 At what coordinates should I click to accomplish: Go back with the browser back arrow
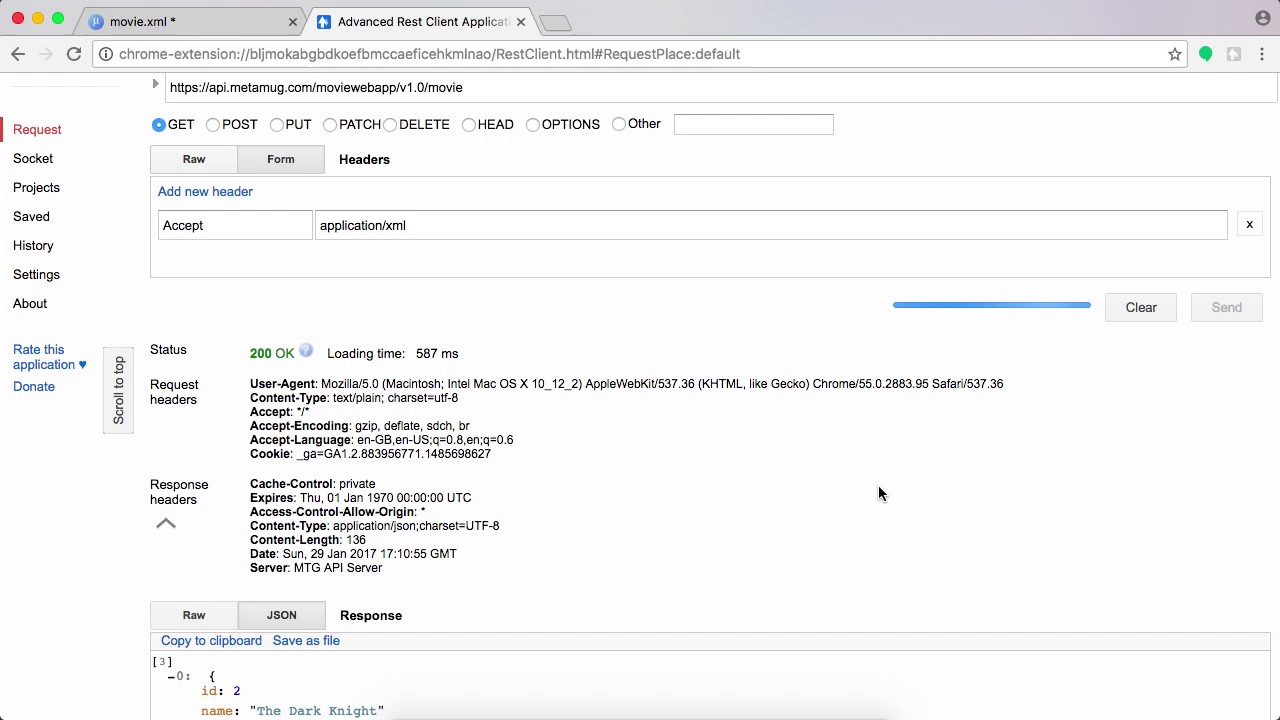[x=18, y=54]
